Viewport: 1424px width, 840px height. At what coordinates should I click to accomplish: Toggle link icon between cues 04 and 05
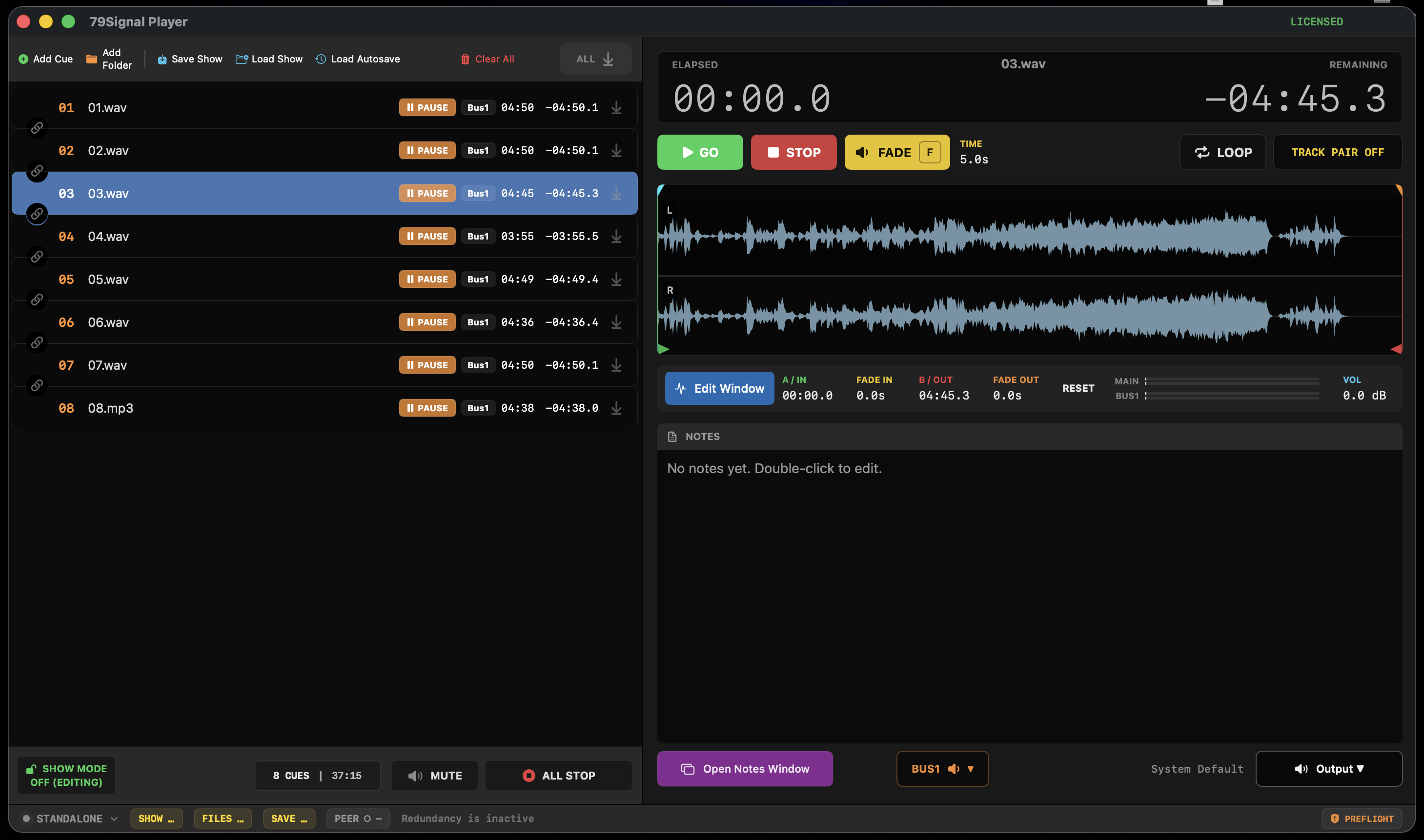click(x=37, y=257)
